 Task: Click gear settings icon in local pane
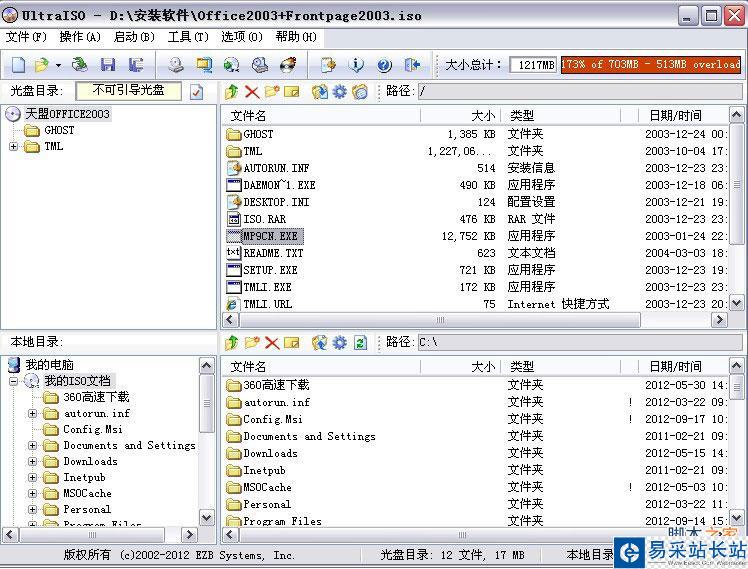(340, 342)
